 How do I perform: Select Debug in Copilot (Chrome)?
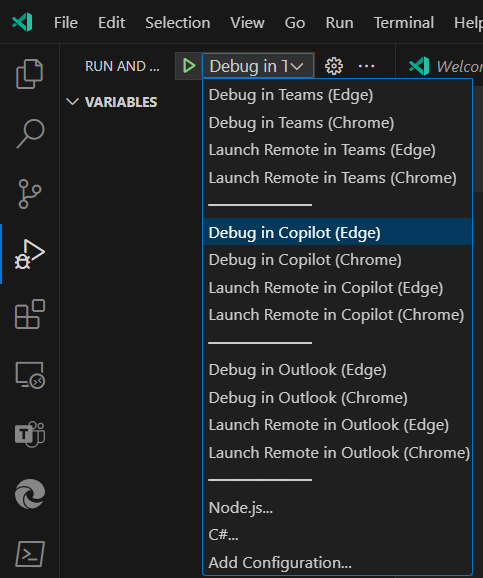coord(337,260)
